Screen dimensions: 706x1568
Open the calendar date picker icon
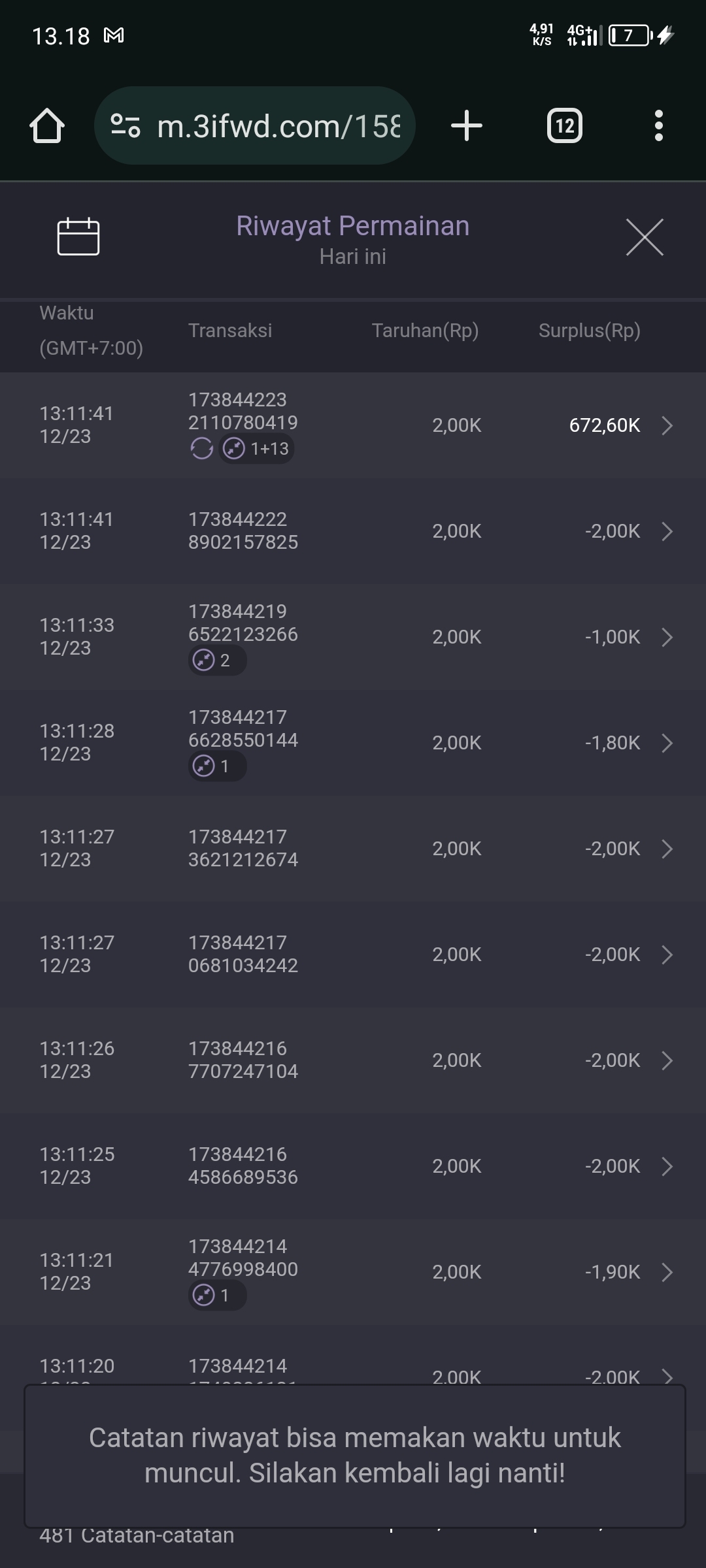[x=78, y=237]
